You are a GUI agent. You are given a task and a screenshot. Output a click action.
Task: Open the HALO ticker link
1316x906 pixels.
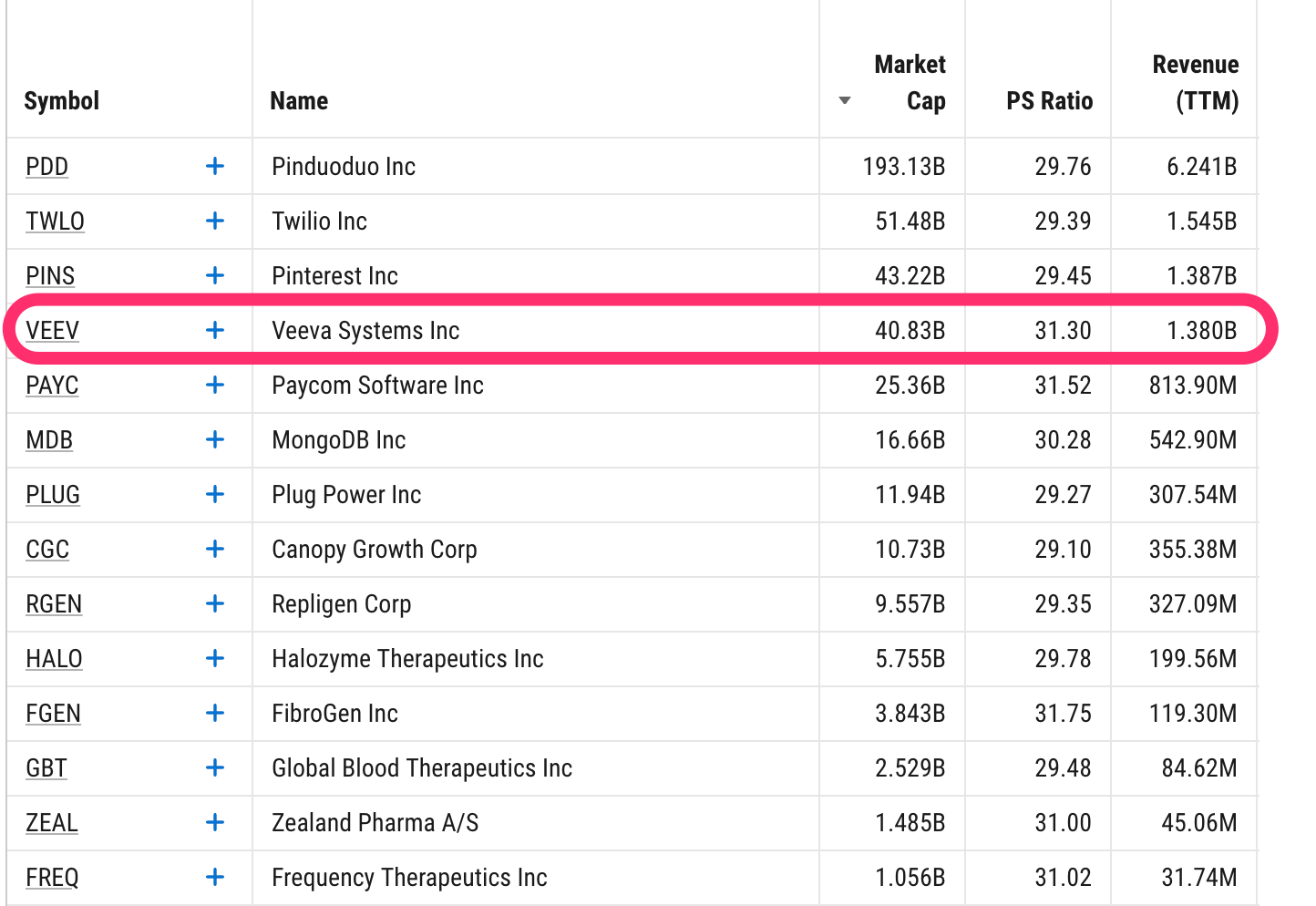pyautogui.click(x=54, y=658)
